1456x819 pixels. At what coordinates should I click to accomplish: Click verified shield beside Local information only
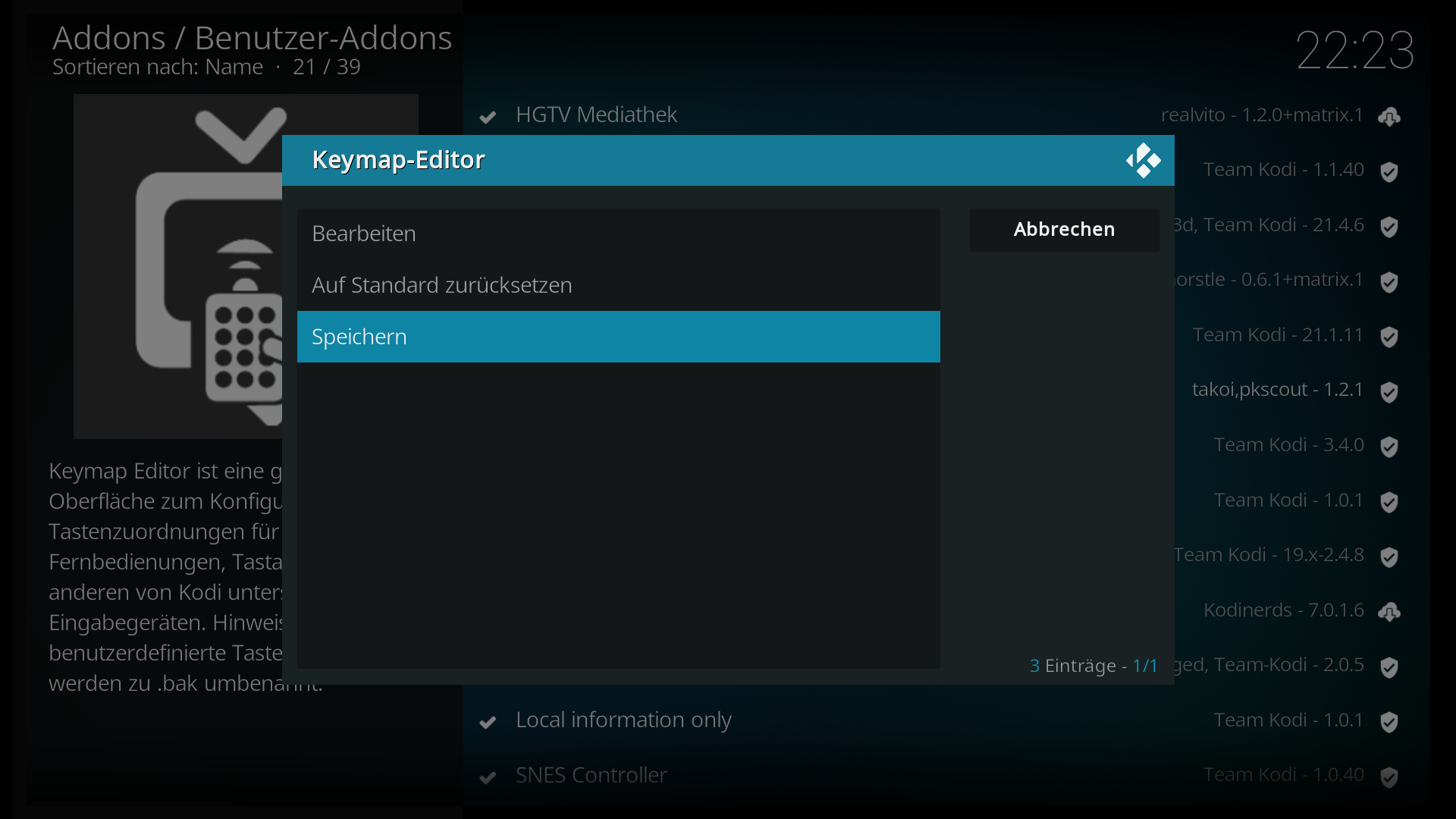(x=1389, y=722)
